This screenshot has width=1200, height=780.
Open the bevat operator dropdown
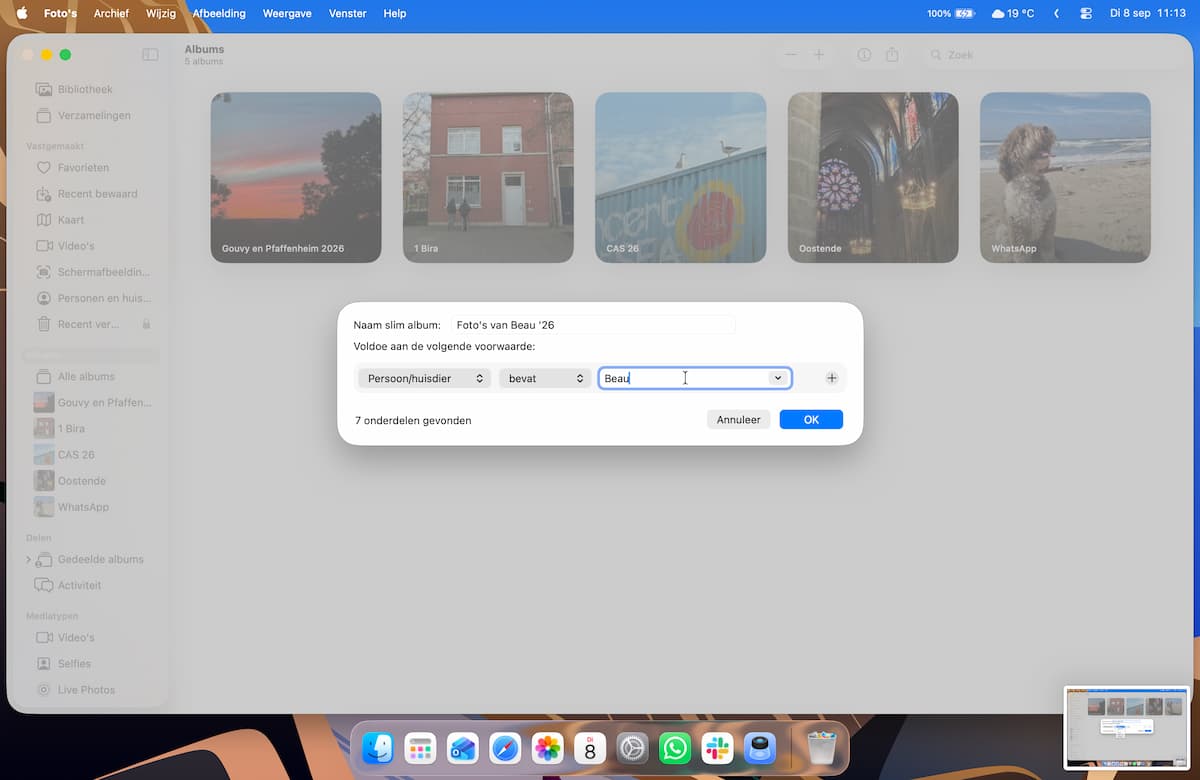coord(546,378)
